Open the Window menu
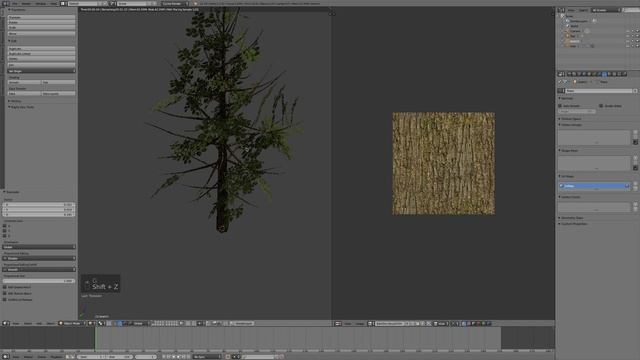The image size is (640, 360). 41,3
